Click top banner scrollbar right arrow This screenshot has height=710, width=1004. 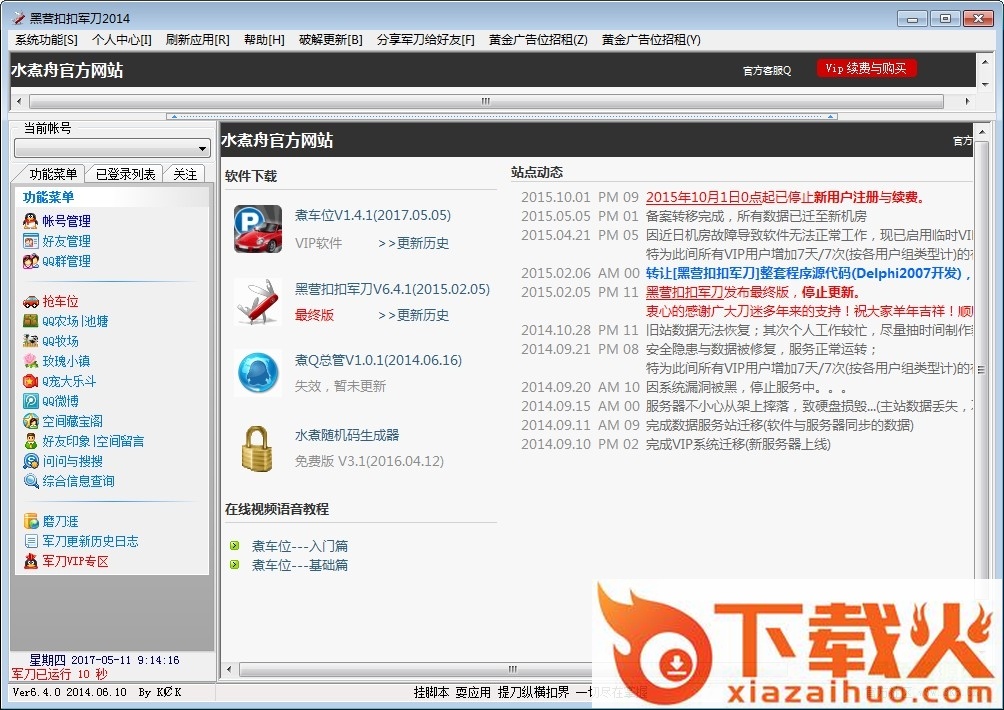(x=967, y=101)
